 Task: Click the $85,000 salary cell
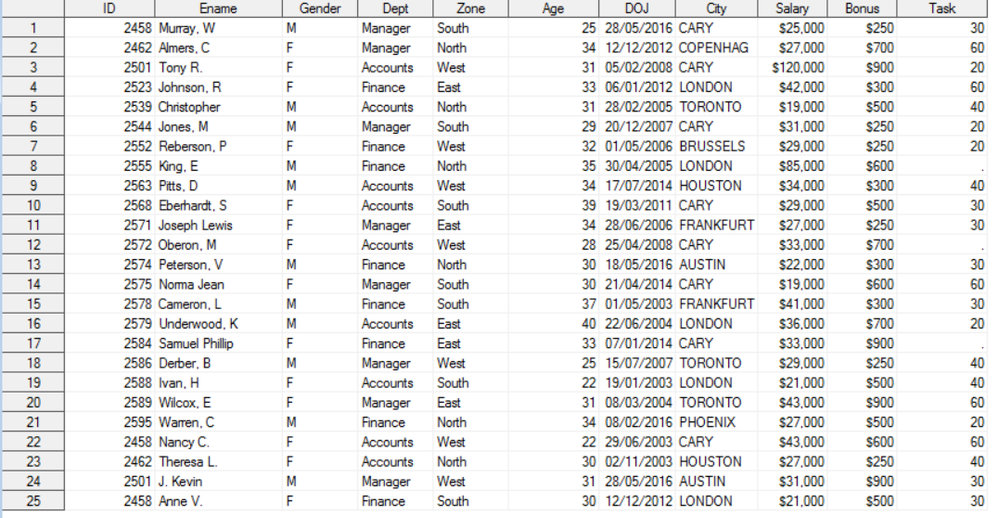[x=803, y=167]
